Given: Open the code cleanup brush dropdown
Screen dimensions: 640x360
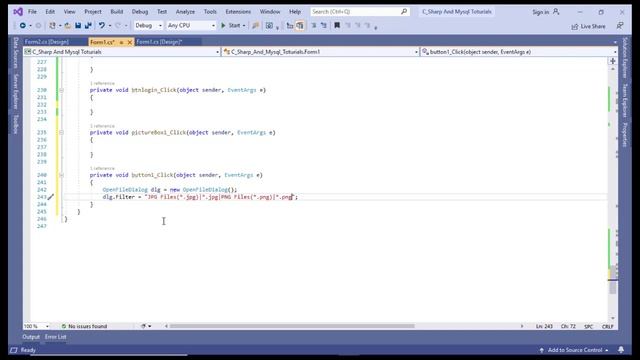Looking at the screenshot, I should tap(146, 326).
